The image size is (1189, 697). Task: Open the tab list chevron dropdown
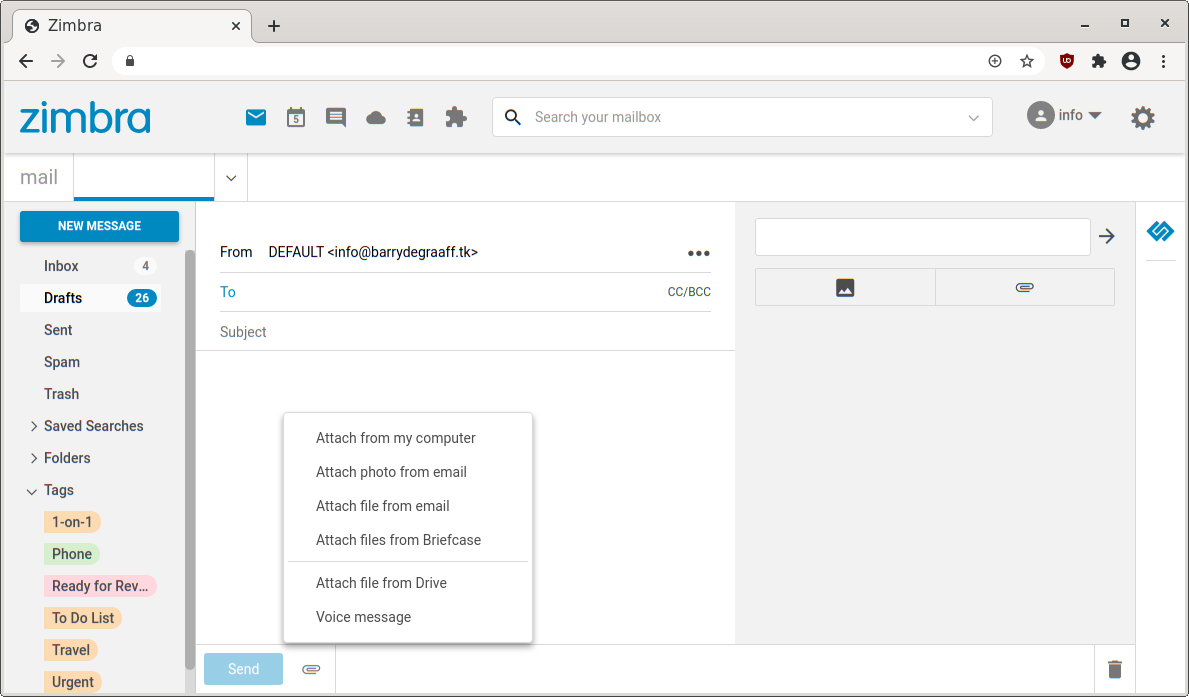click(231, 178)
